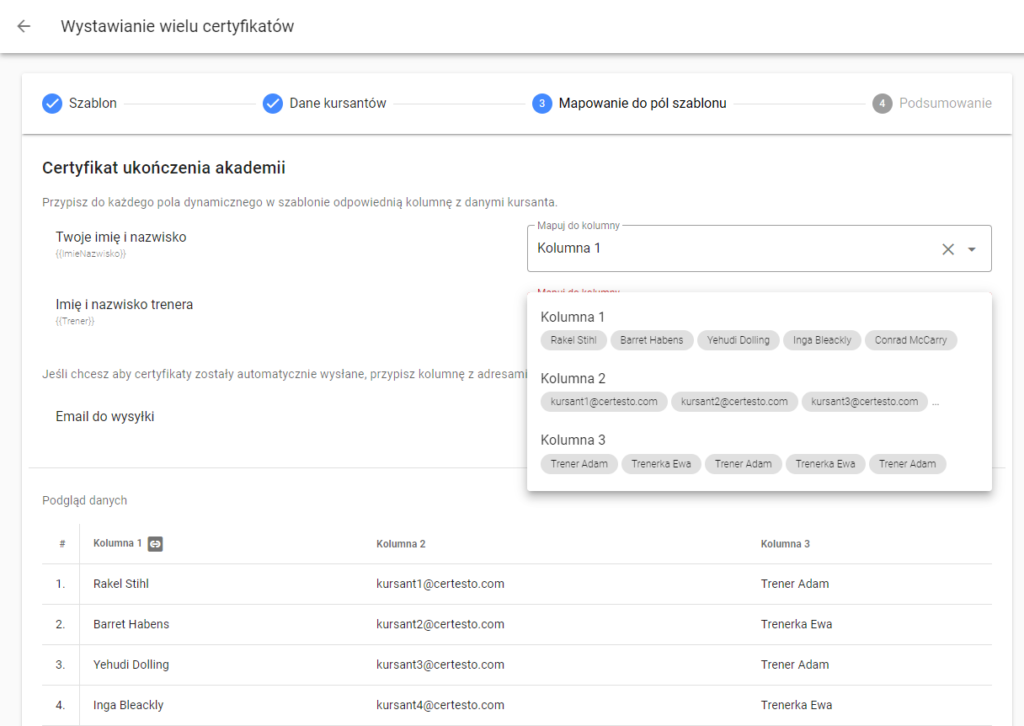Image resolution: width=1024 pixels, height=726 pixels.
Task: Open the Szablon step
Action: tap(80, 103)
